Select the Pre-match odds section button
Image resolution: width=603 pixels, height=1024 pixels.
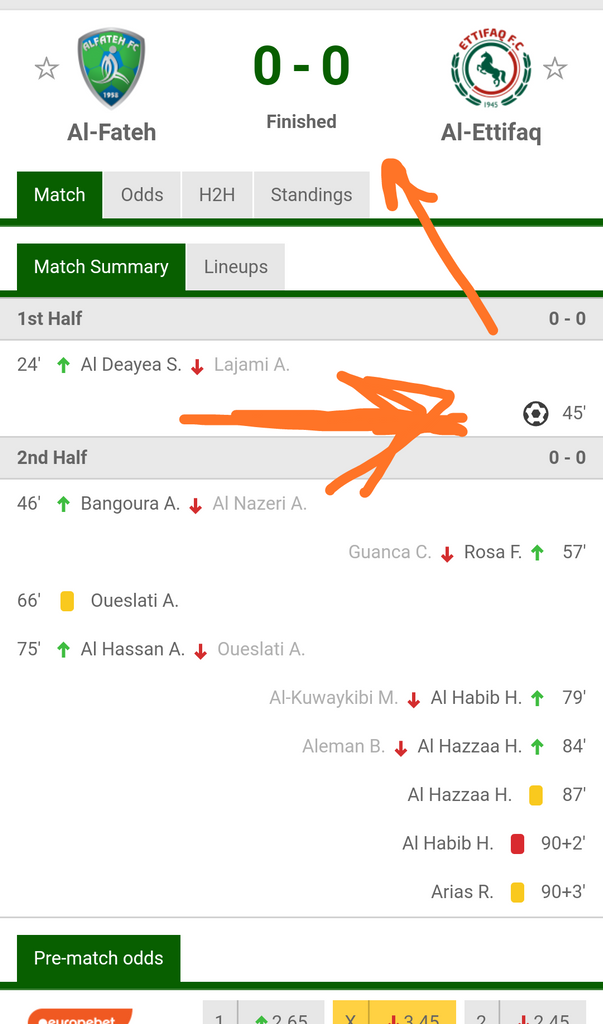pos(98,958)
